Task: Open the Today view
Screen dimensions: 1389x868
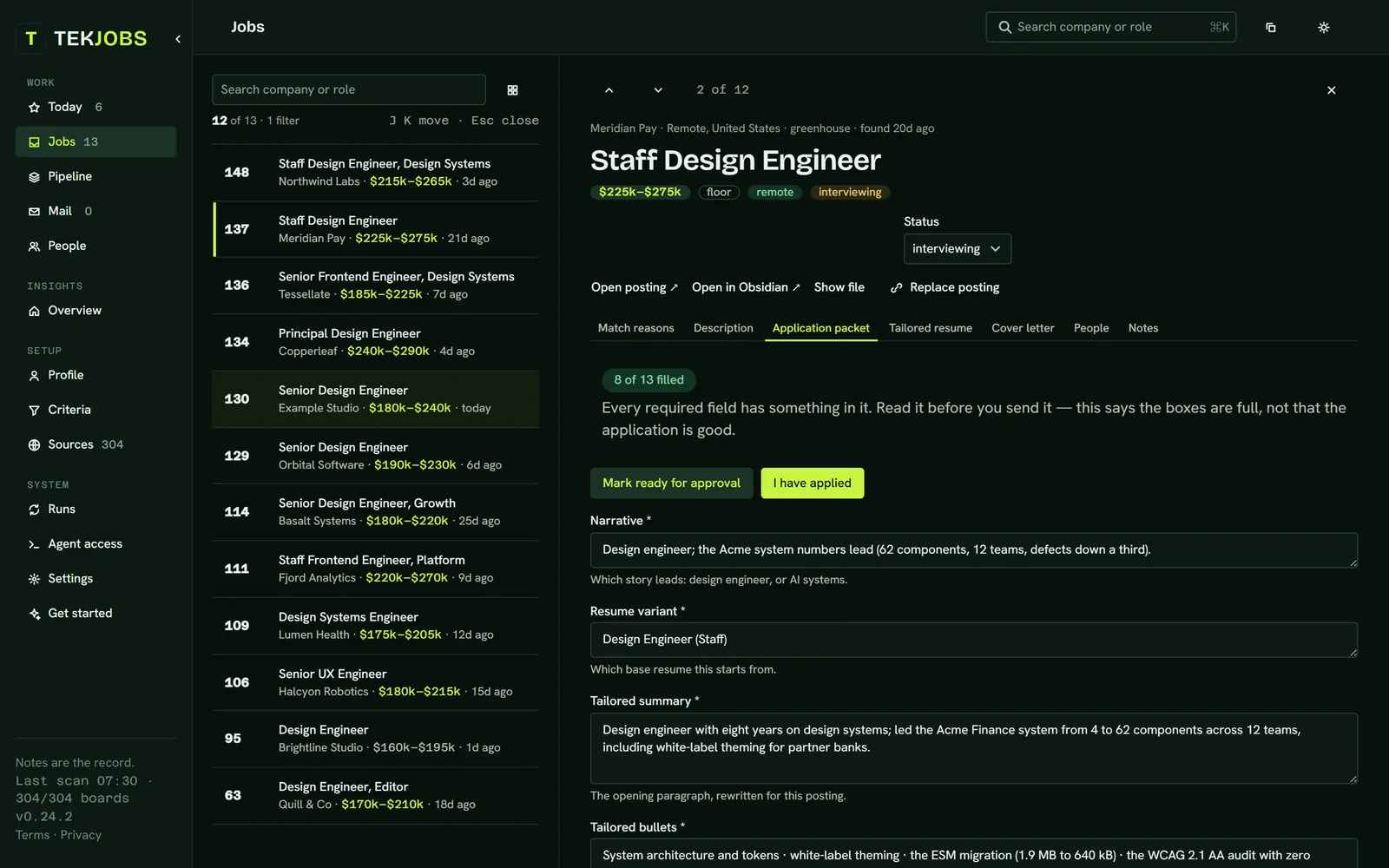Action: tap(95, 107)
